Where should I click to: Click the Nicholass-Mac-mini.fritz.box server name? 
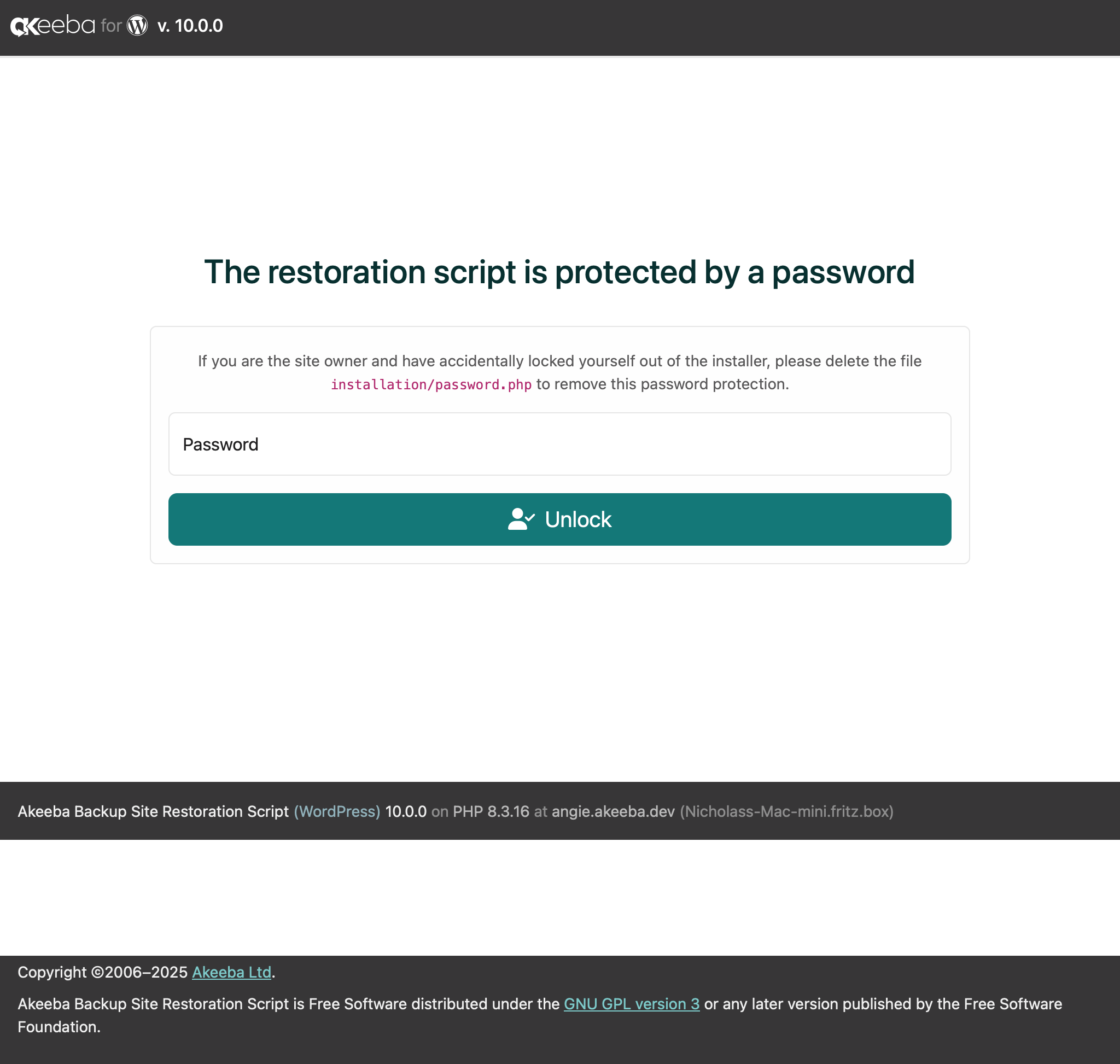point(786,811)
